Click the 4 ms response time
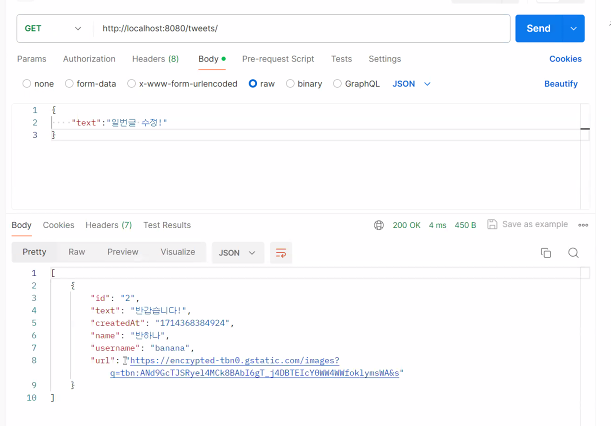The height and width of the screenshot is (426, 611). [438, 225]
